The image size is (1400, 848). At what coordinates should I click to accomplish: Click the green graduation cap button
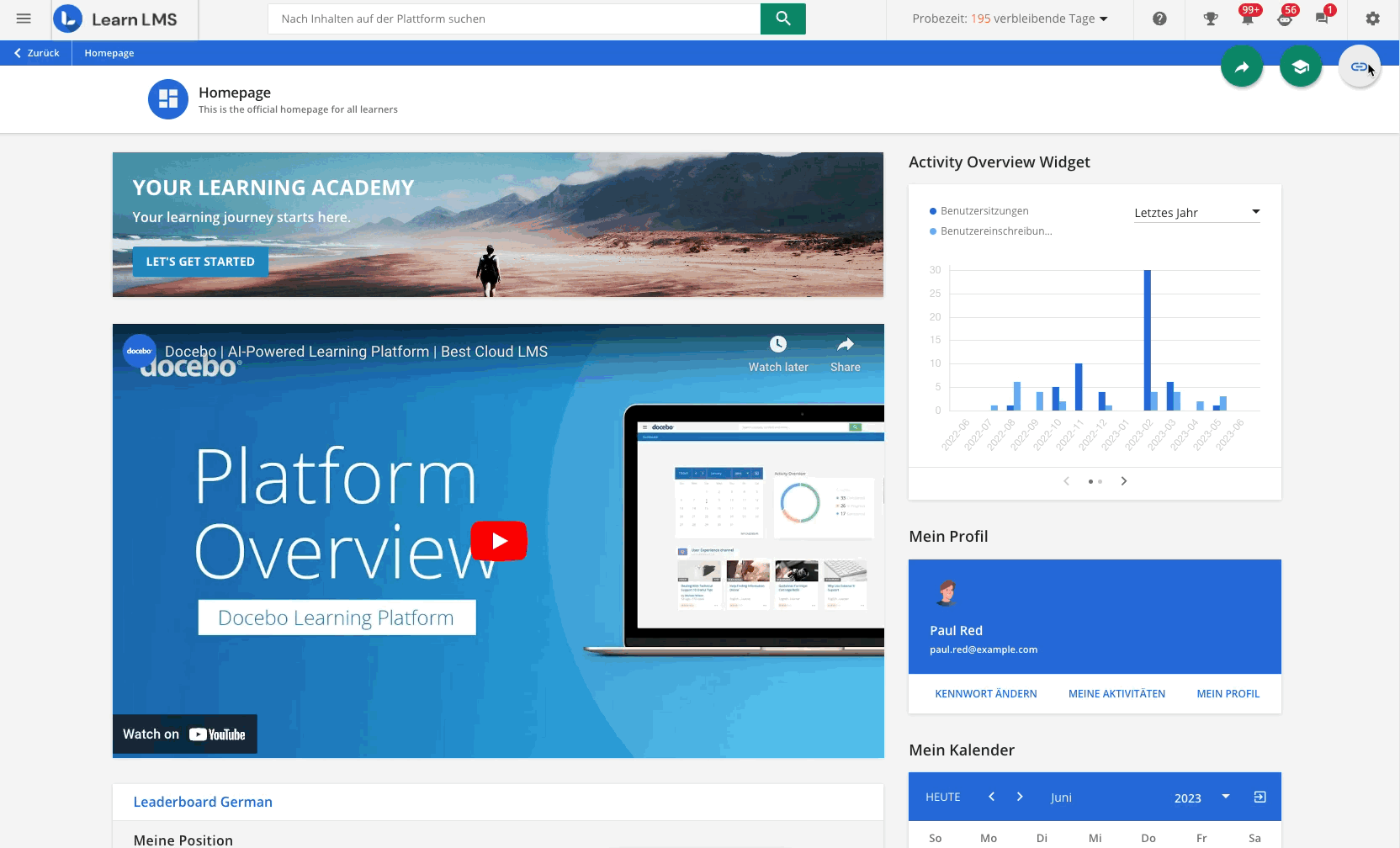(x=1301, y=67)
